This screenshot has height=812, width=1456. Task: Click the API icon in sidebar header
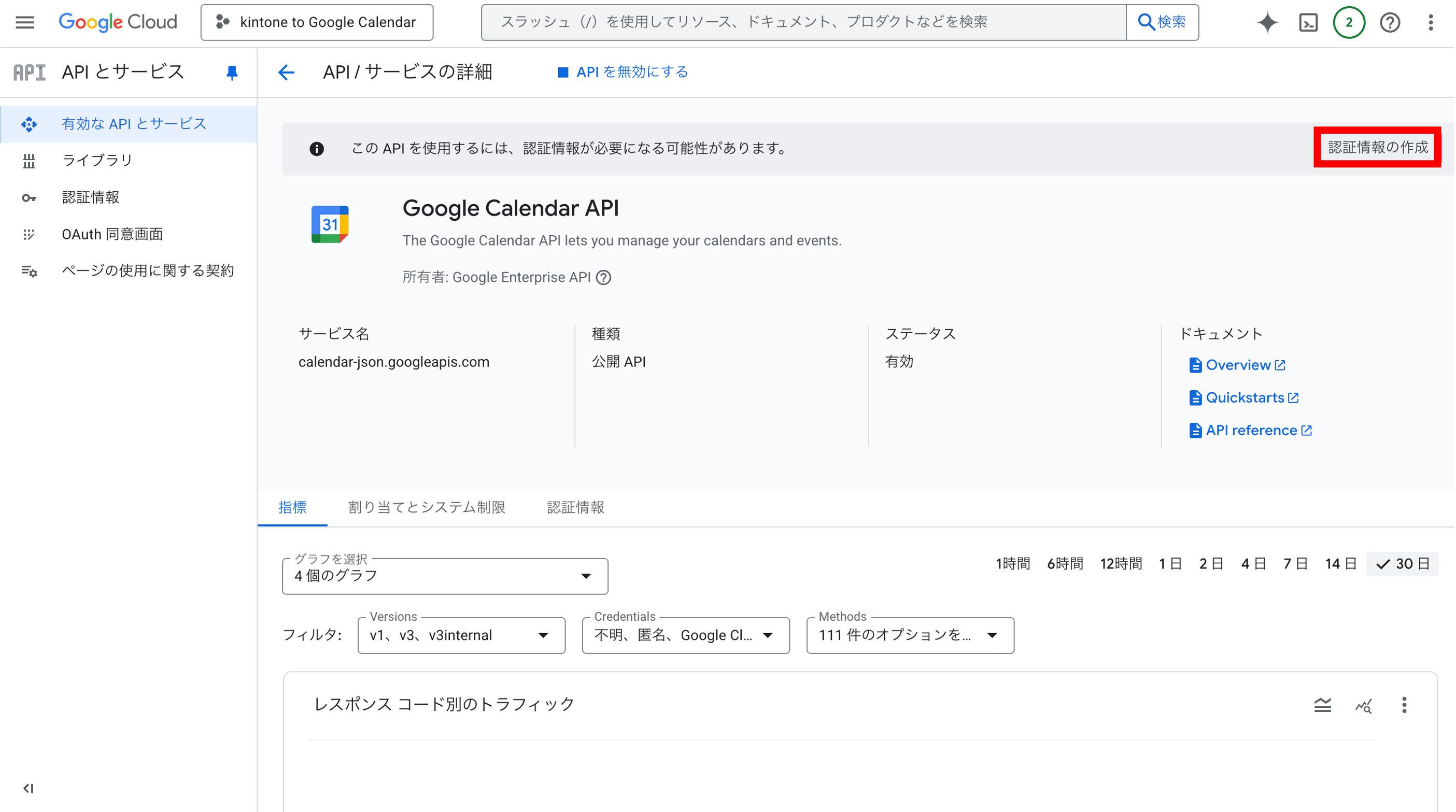(30, 73)
